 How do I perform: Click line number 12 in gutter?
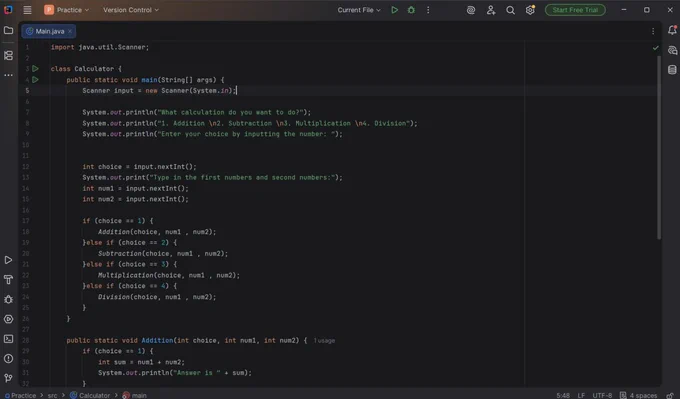[x=26, y=167]
